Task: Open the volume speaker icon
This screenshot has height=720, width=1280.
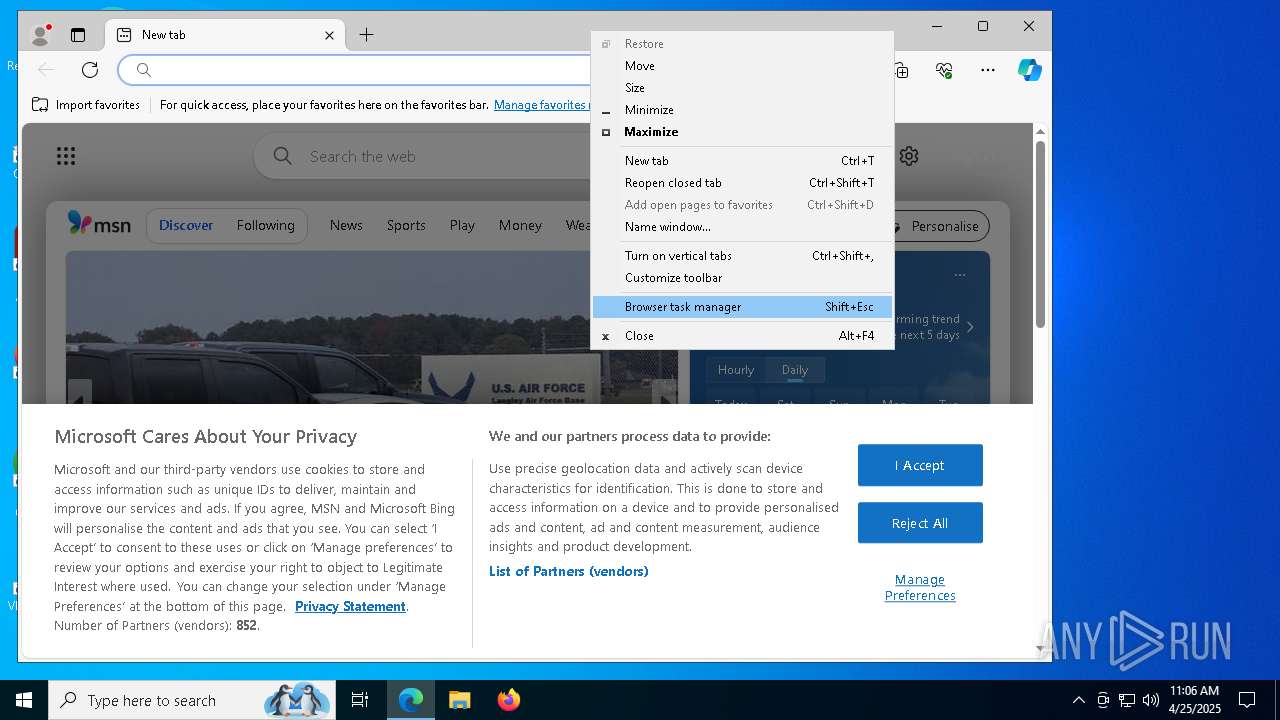Action: (x=1151, y=700)
